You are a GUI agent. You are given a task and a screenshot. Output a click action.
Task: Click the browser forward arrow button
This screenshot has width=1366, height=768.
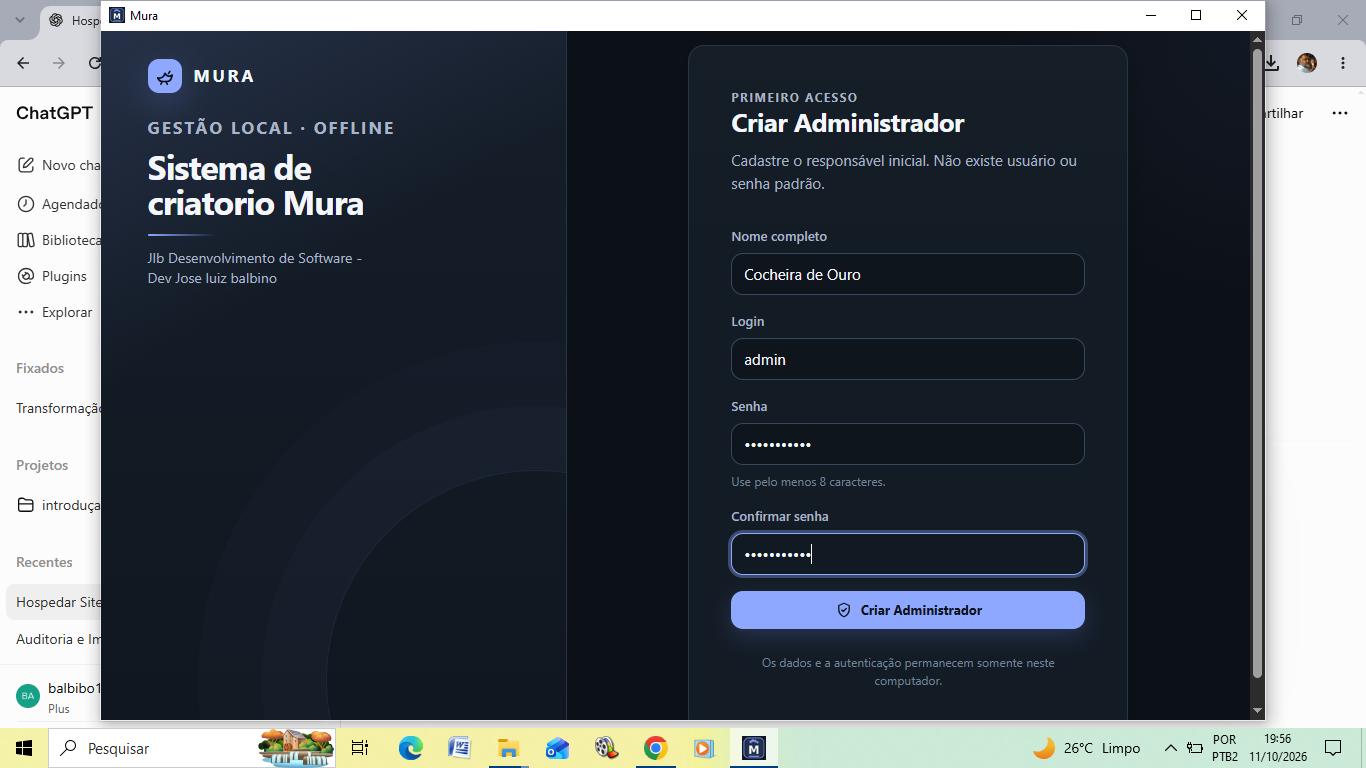coord(59,63)
